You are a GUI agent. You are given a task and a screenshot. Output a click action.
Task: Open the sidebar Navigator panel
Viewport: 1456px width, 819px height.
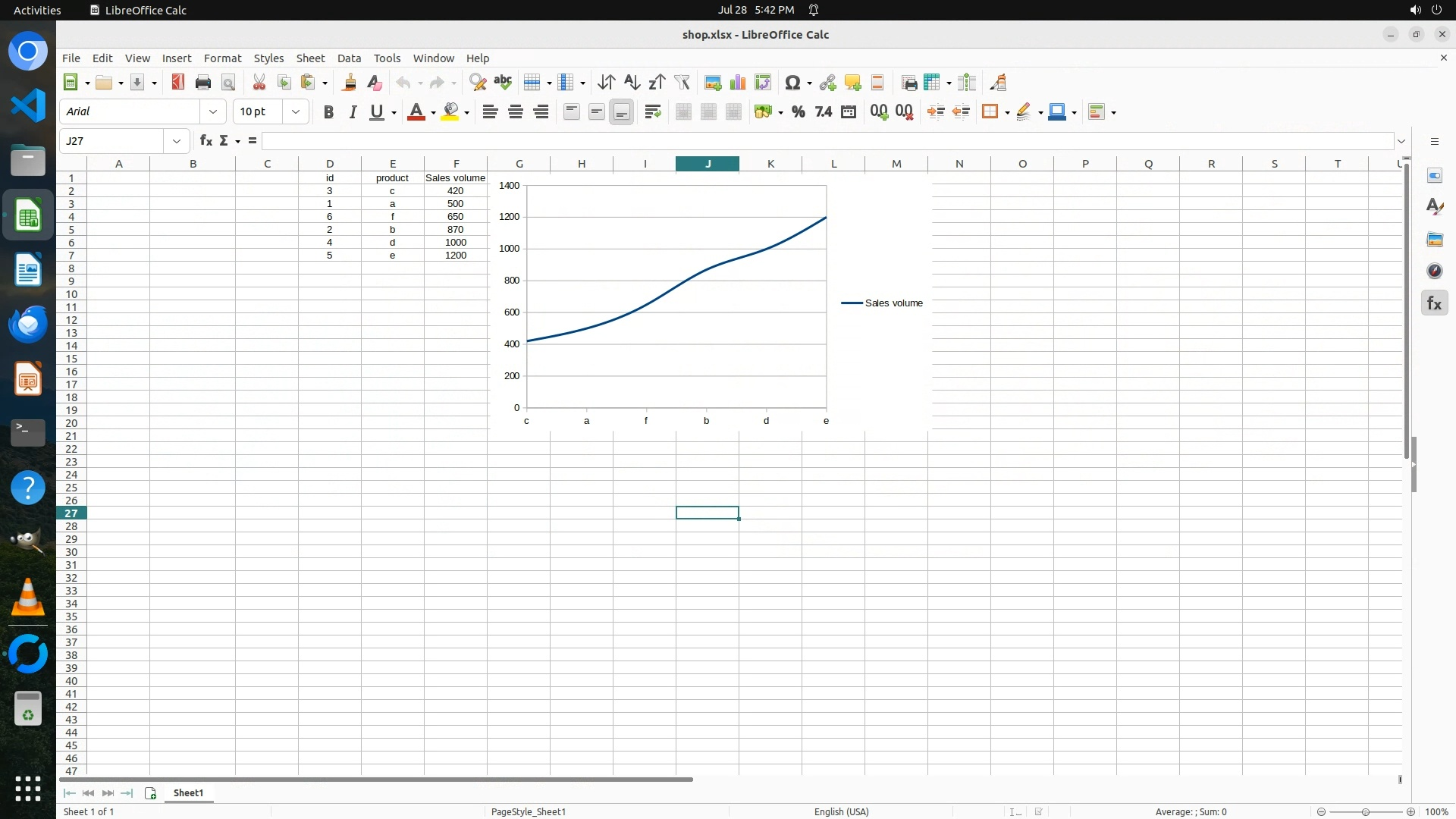(x=1434, y=271)
